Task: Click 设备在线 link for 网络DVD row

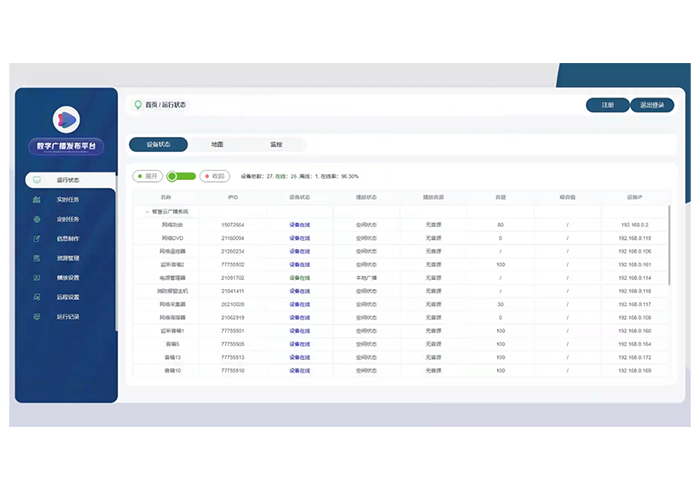Action: [300, 238]
